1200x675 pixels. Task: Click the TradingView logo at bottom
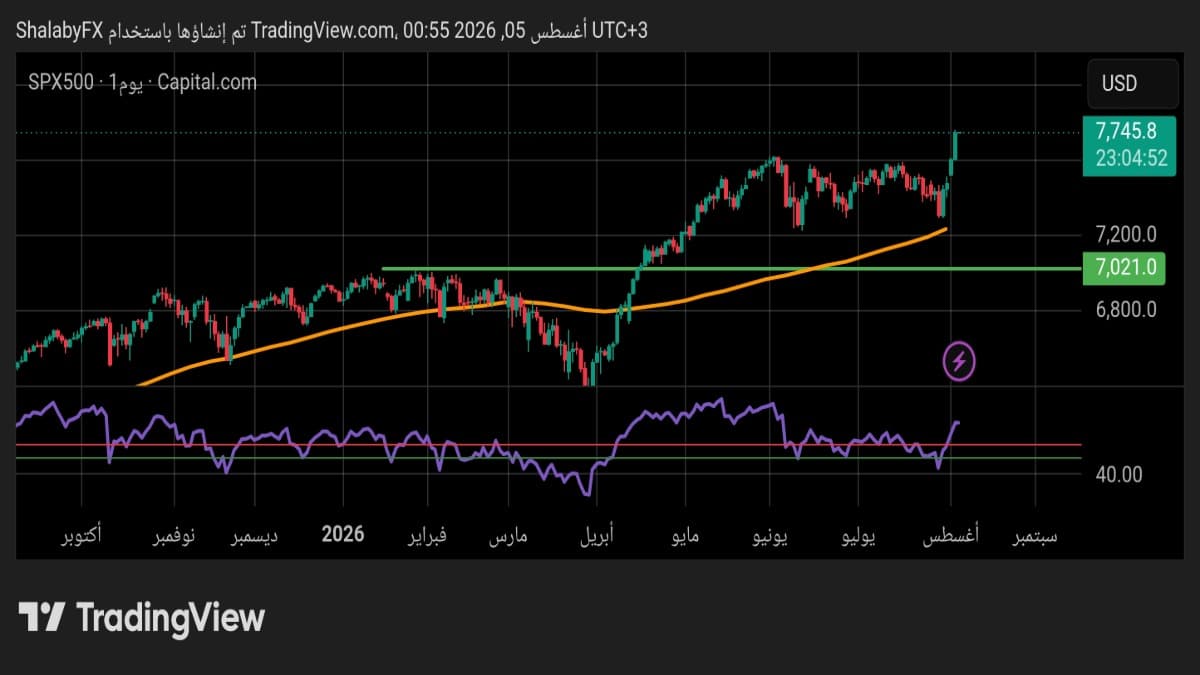coord(142,617)
